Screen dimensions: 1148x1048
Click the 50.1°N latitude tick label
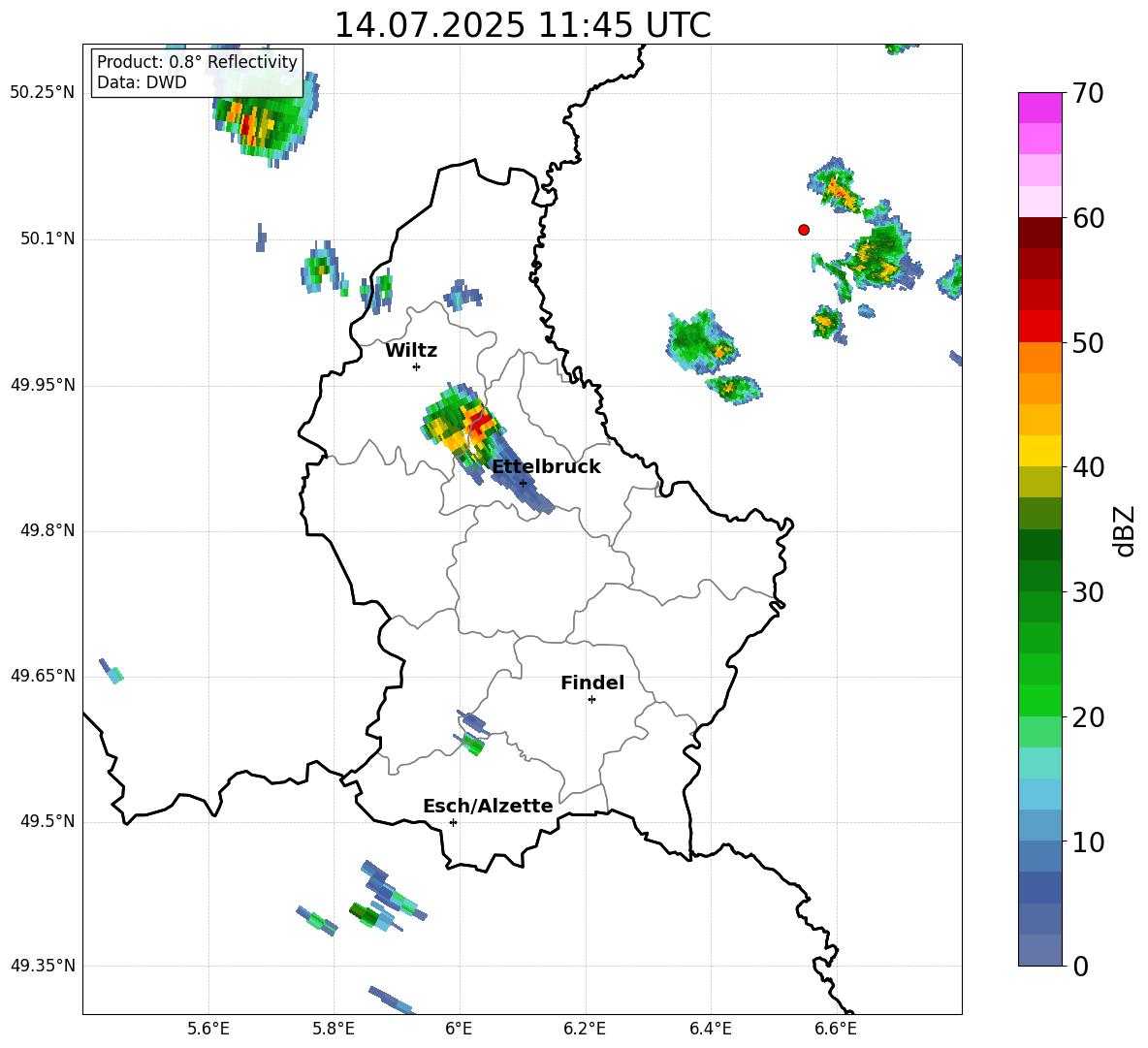tap(48, 238)
